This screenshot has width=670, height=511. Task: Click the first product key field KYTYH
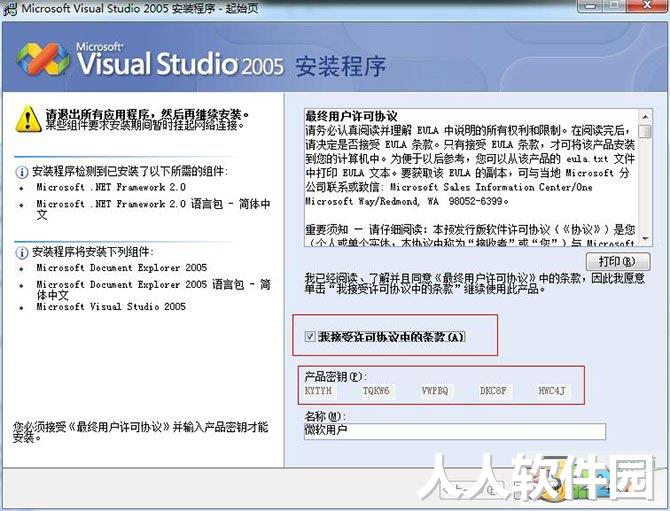(x=320, y=391)
